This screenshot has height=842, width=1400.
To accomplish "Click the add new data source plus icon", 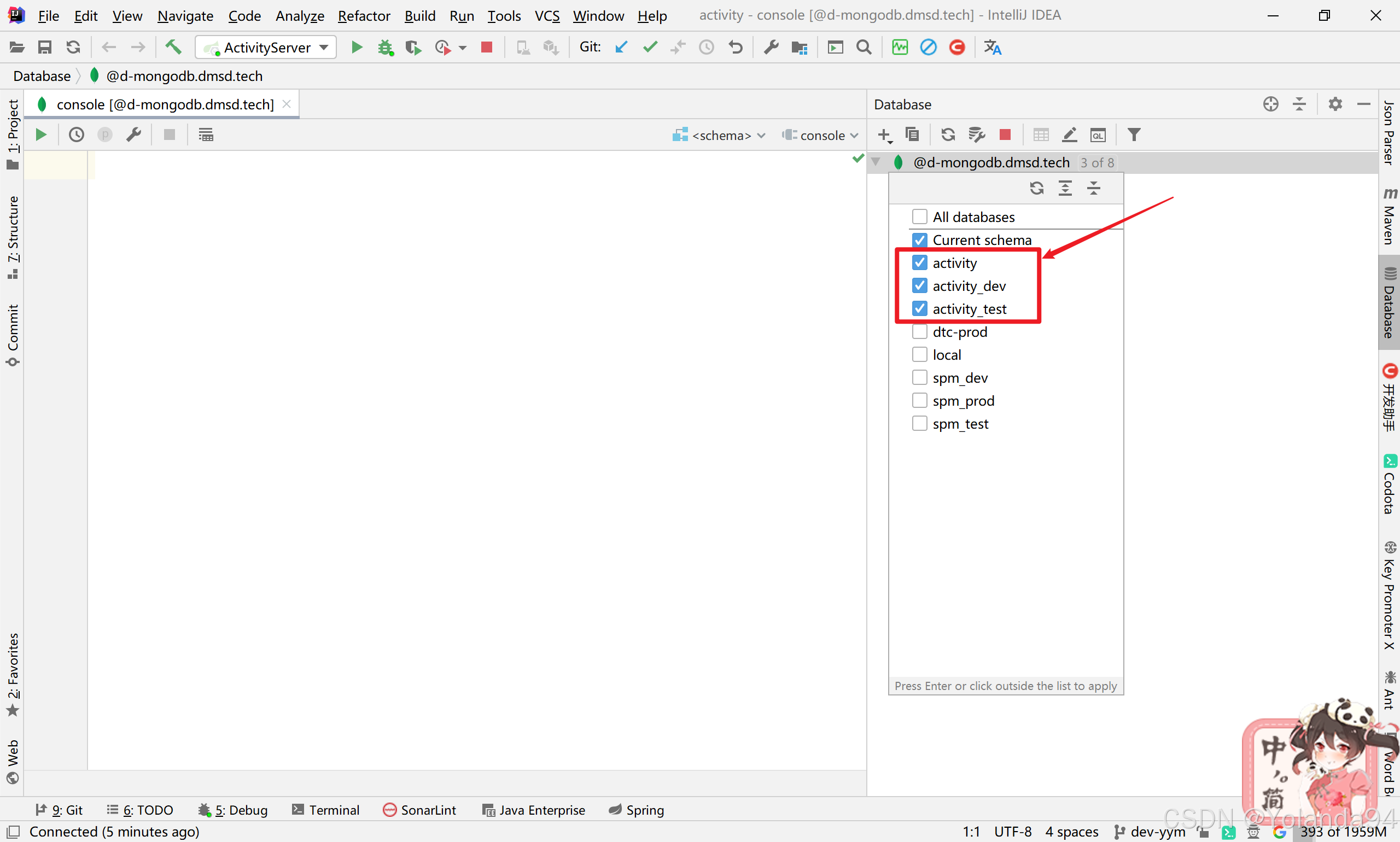I will pyautogui.click(x=884, y=135).
